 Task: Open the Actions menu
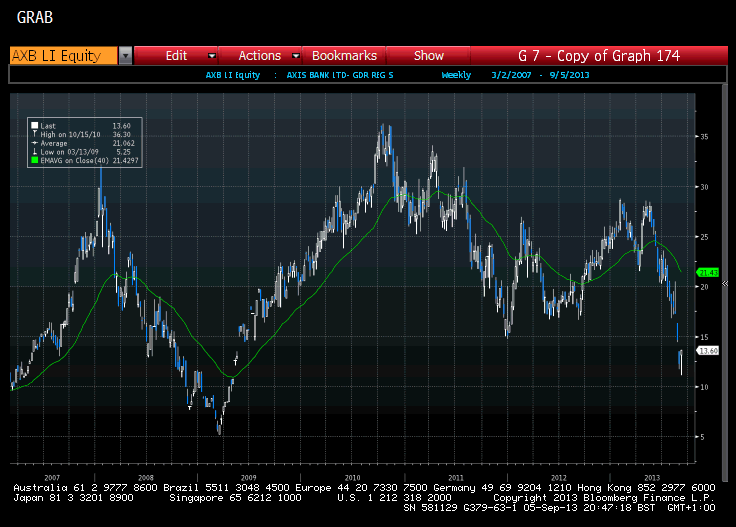(260, 56)
